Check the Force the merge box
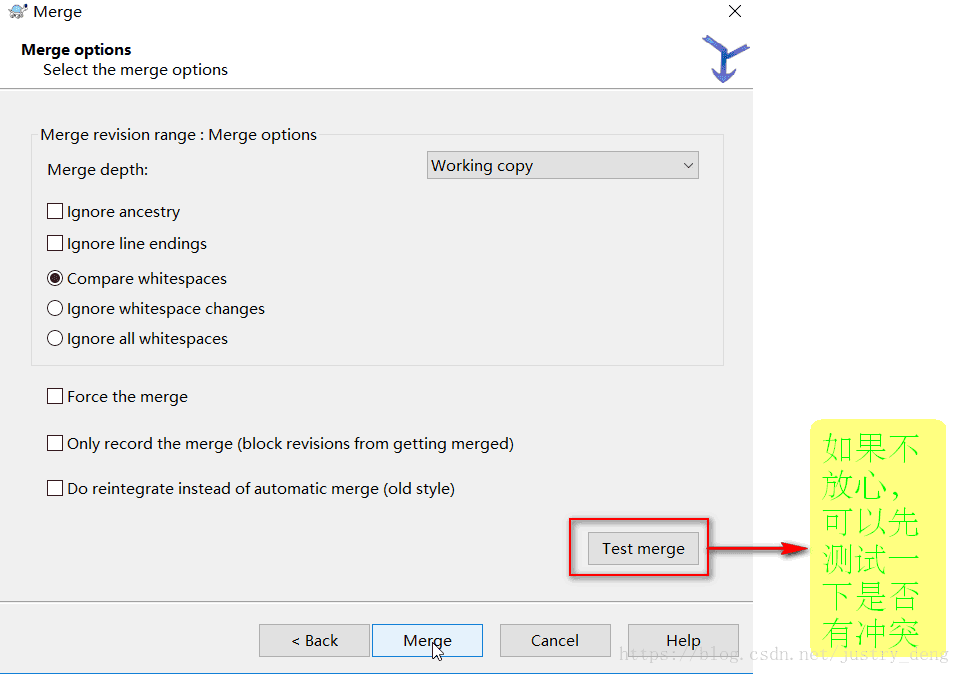Viewport: 961px width, 674px height. click(x=55, y=396)
